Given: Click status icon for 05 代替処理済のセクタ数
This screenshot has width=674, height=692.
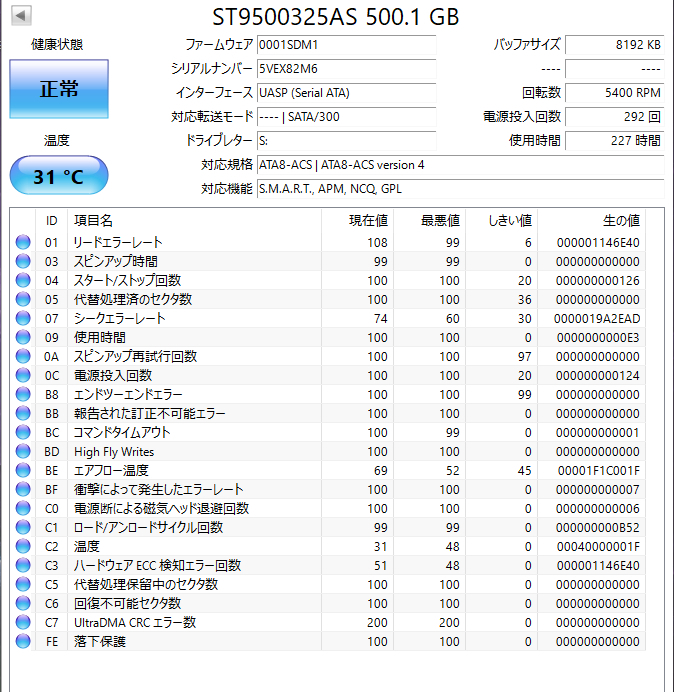Looking at the screenshot, I should 23,299.
